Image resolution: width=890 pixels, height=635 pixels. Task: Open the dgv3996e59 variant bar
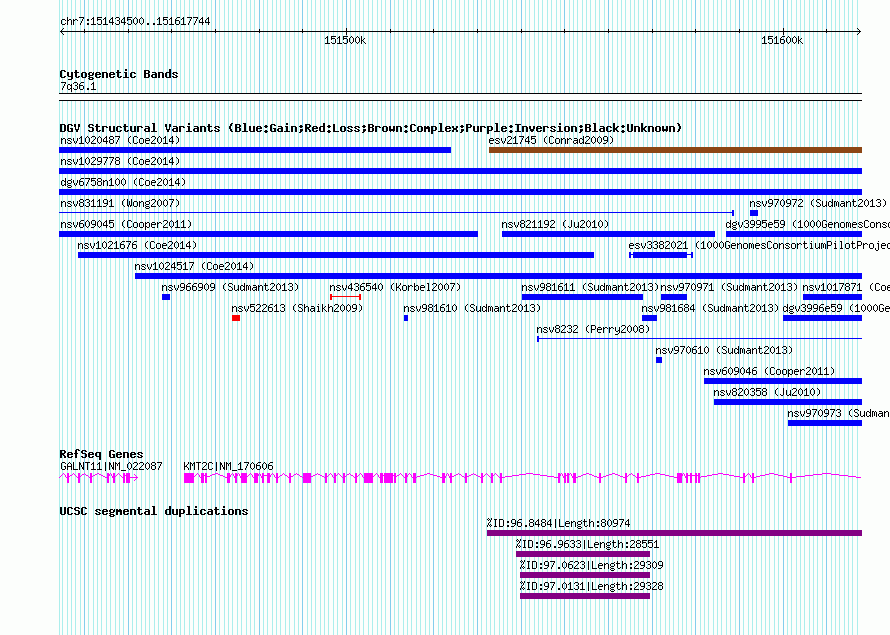pyautogui.click(x=822, y=318)
